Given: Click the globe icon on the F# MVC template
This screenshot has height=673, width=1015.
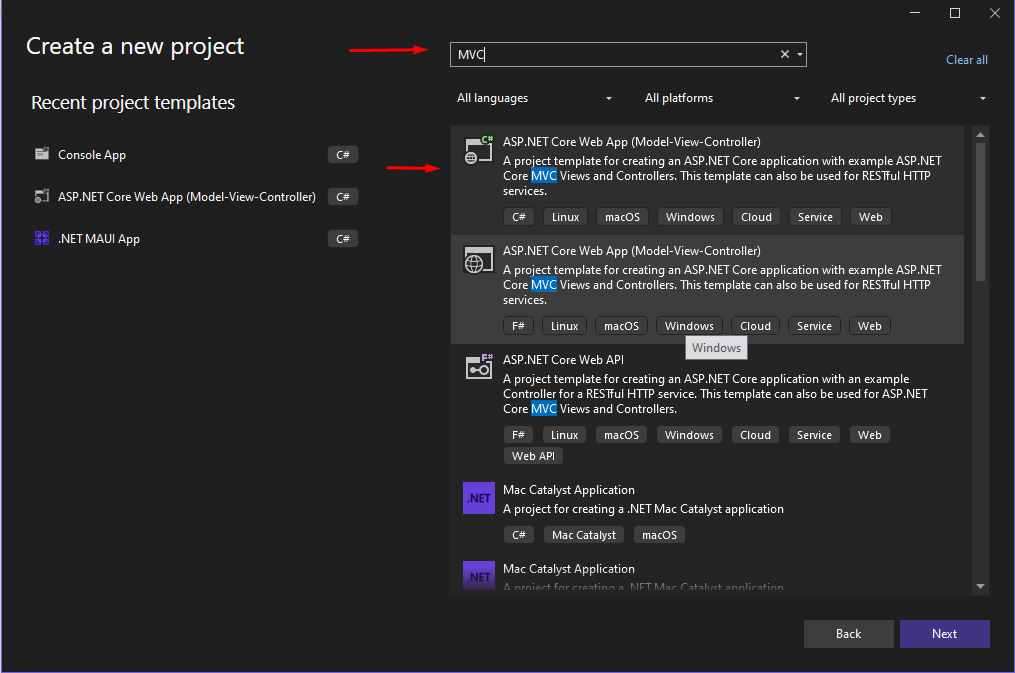Looking at the screenshot, I should pos(478,260).
